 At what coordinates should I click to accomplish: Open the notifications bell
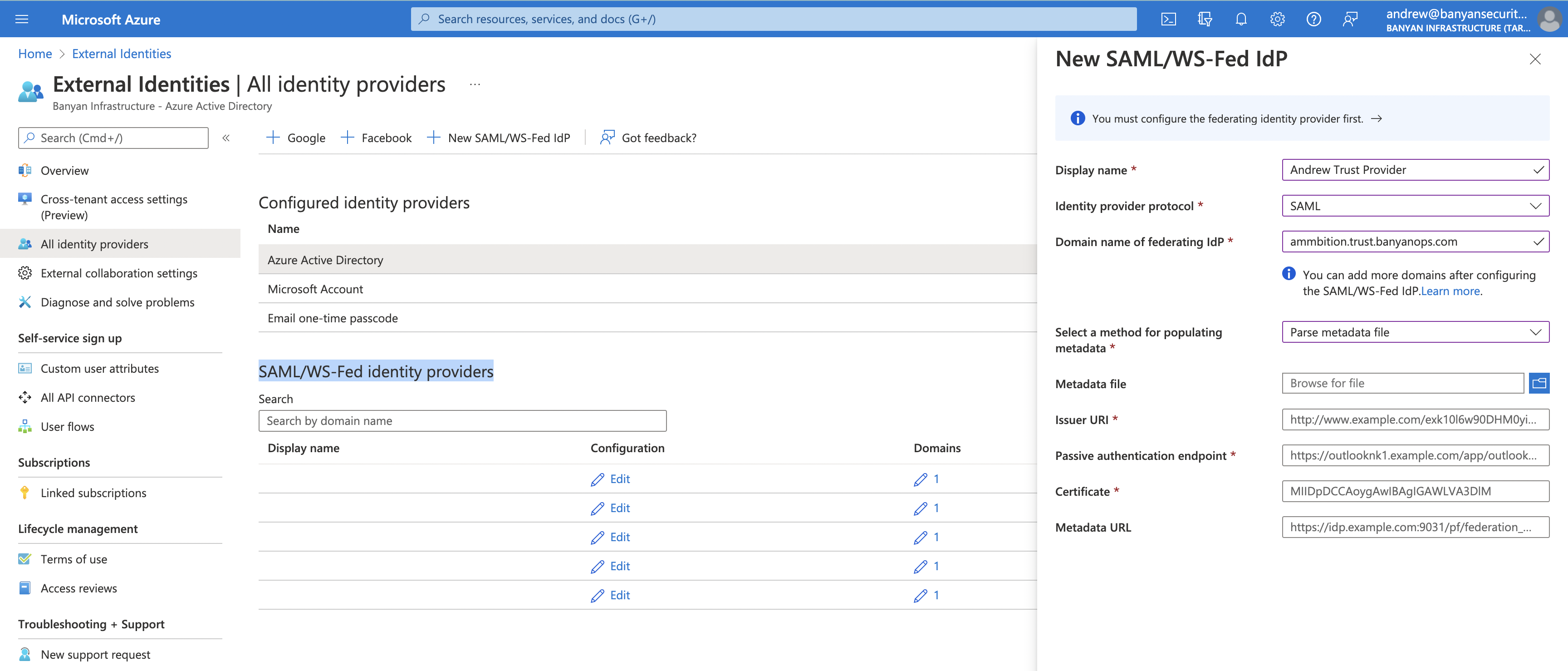point(1240,20)
